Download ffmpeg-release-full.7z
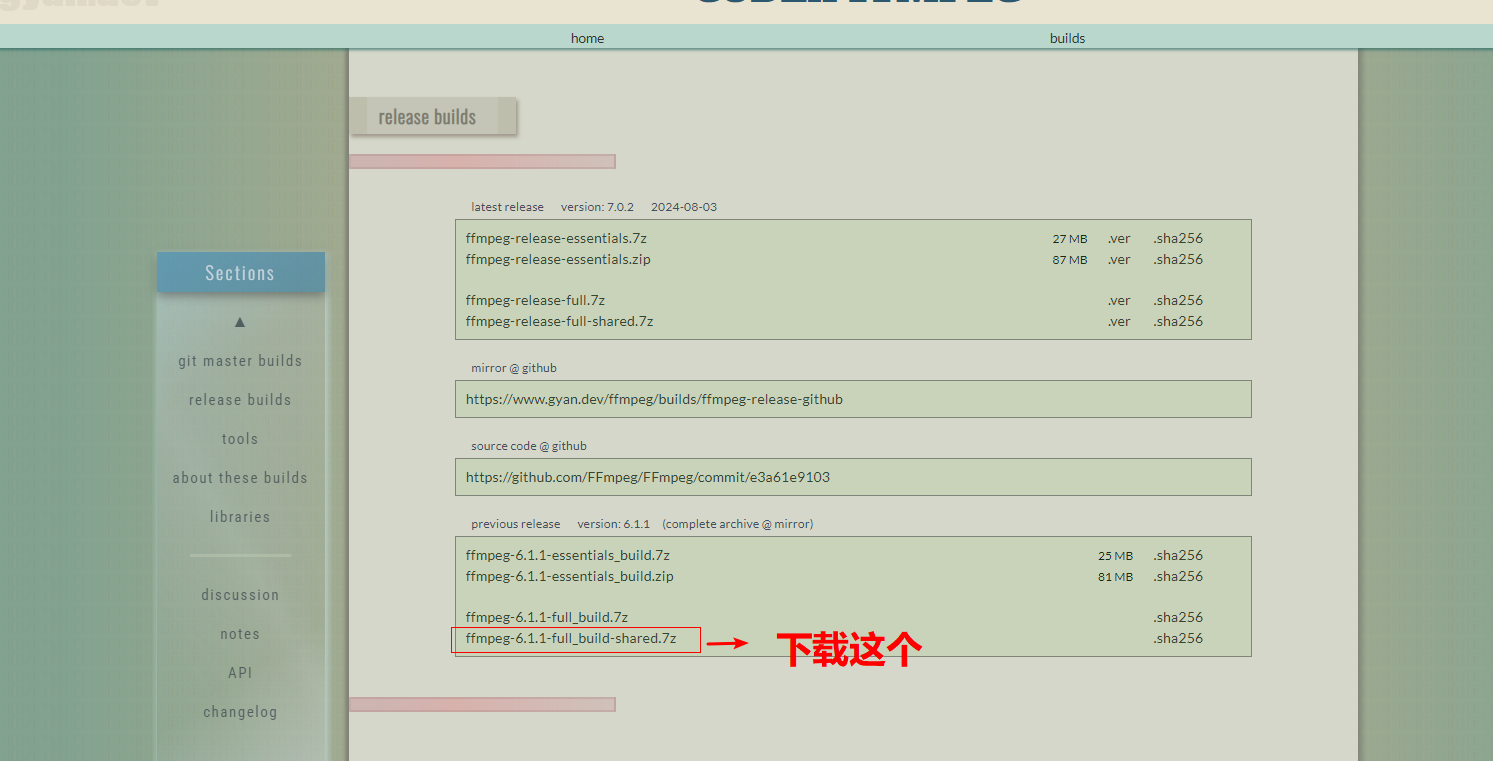Image resolution: width=1493 pixels, height=761 pixels. [x=535, y=300]
